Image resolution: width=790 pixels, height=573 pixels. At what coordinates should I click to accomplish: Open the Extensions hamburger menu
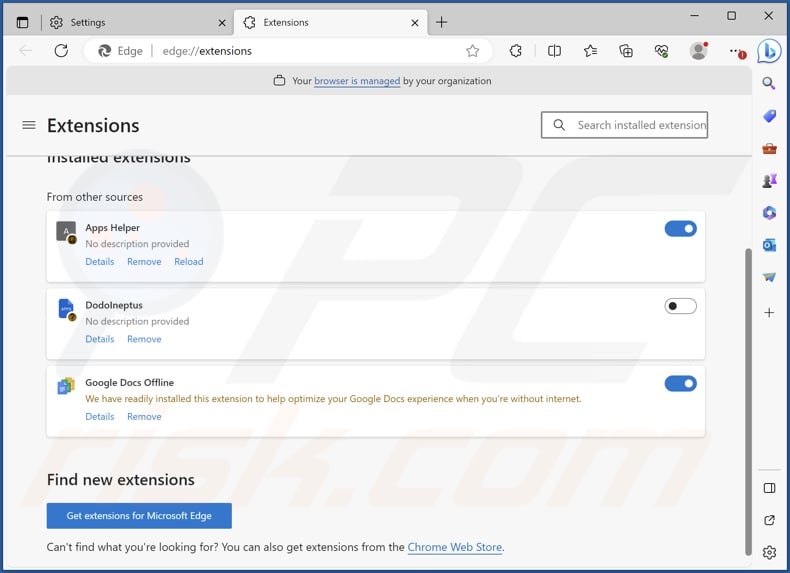29,125
